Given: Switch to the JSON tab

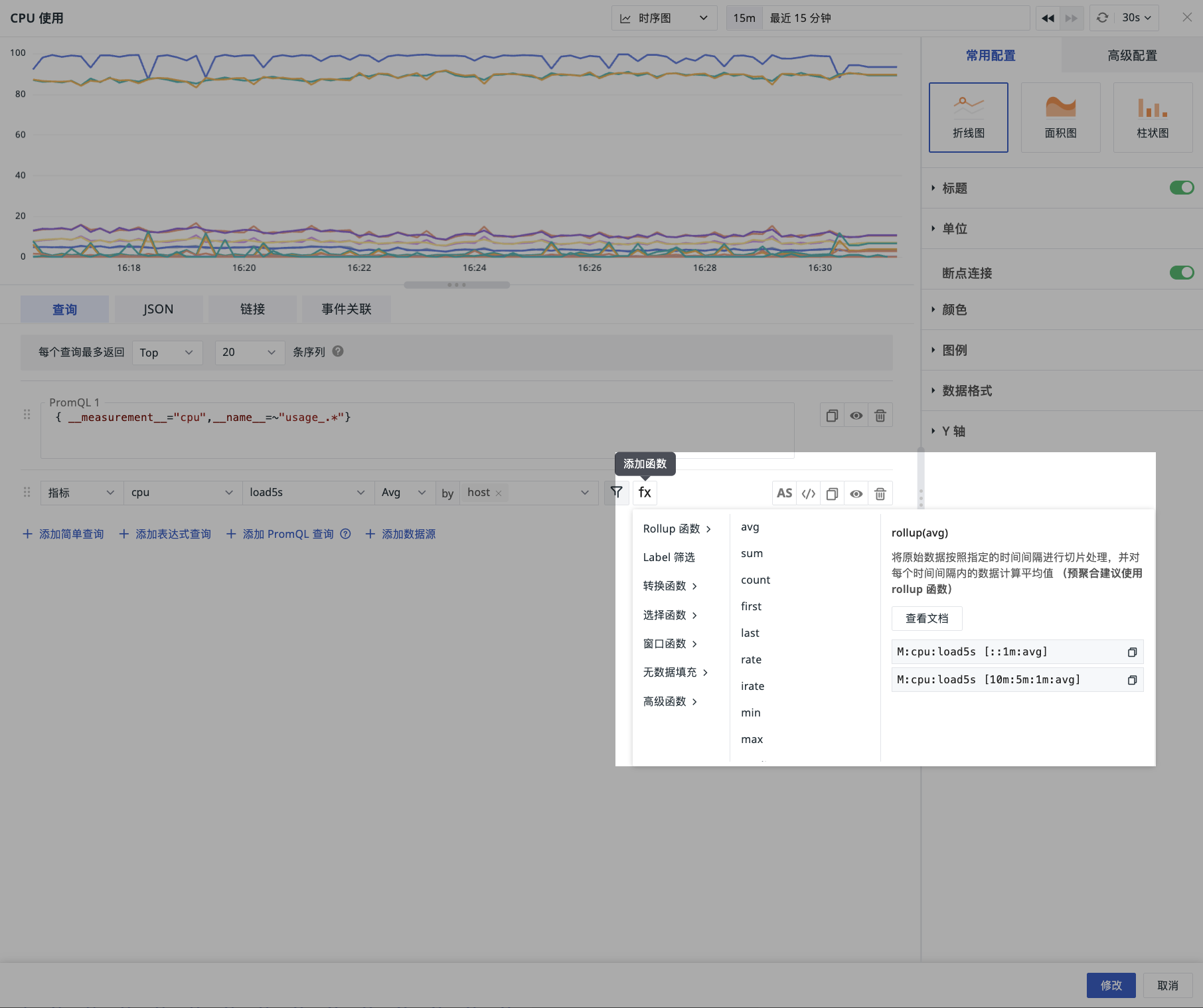Looking at the screenshot, I should (x=158, y=309).
